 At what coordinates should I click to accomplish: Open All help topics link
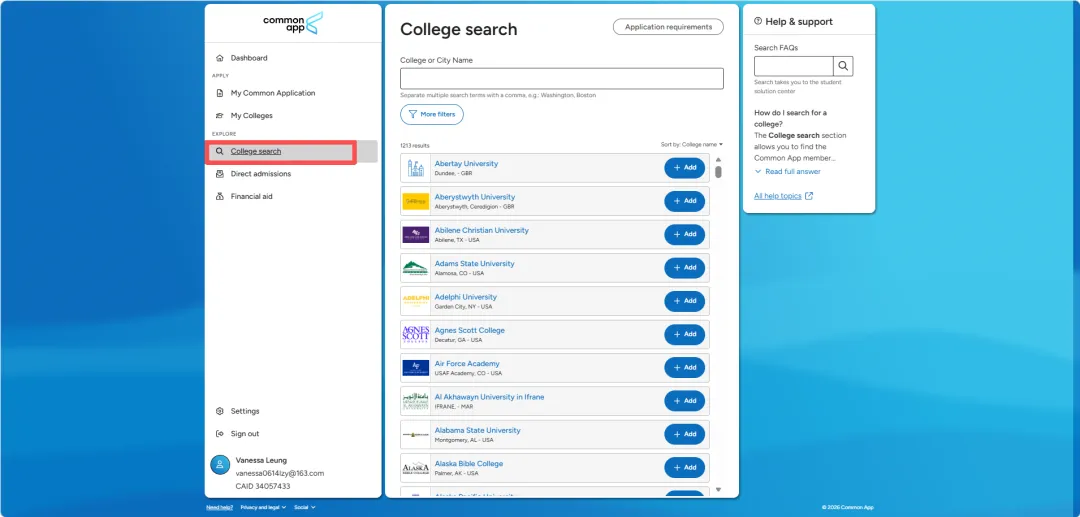(x=783, y=196)
